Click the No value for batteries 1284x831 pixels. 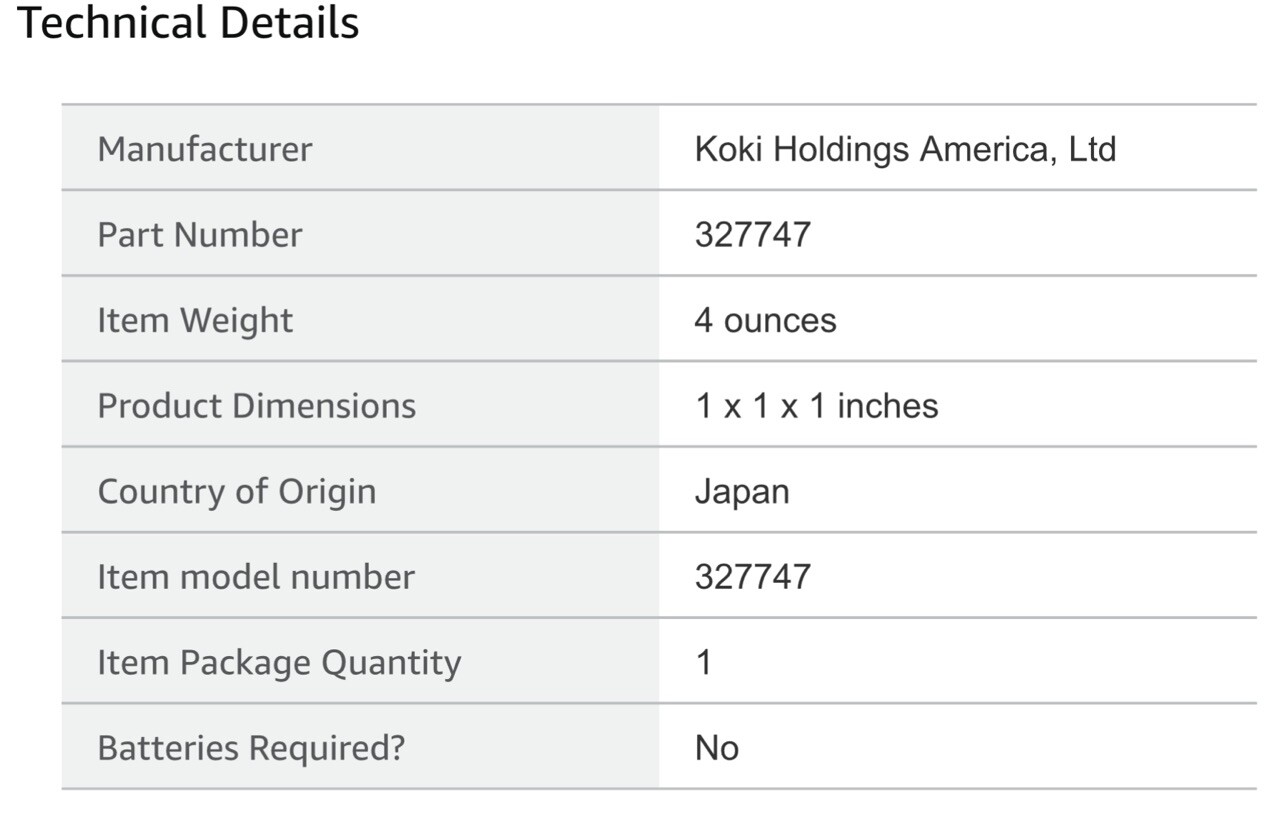click(717, 748)
